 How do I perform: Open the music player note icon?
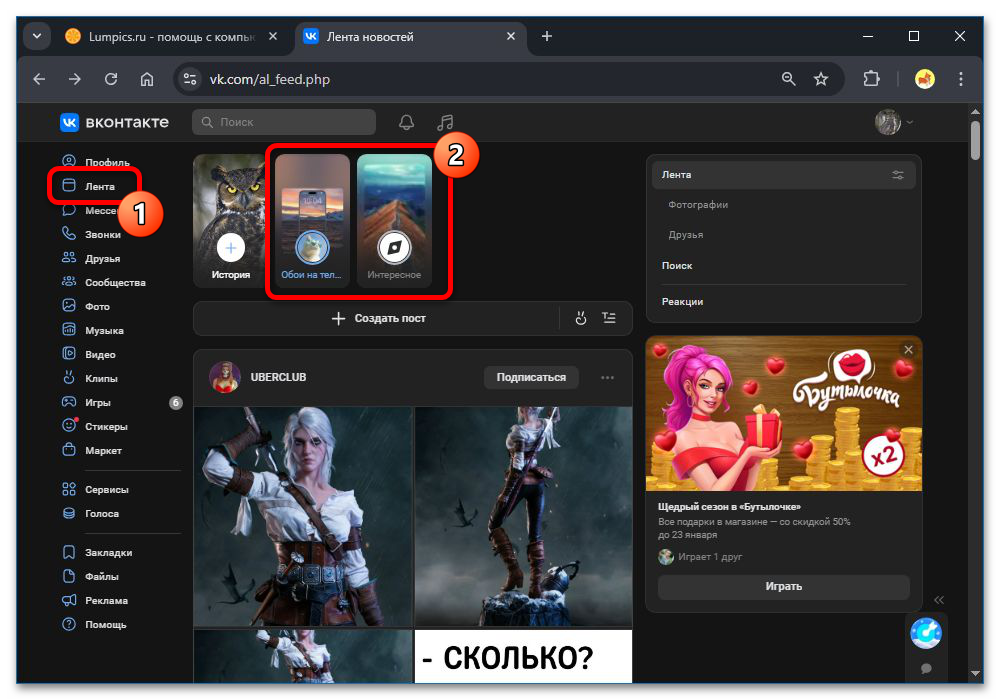[x=445, y=122]
